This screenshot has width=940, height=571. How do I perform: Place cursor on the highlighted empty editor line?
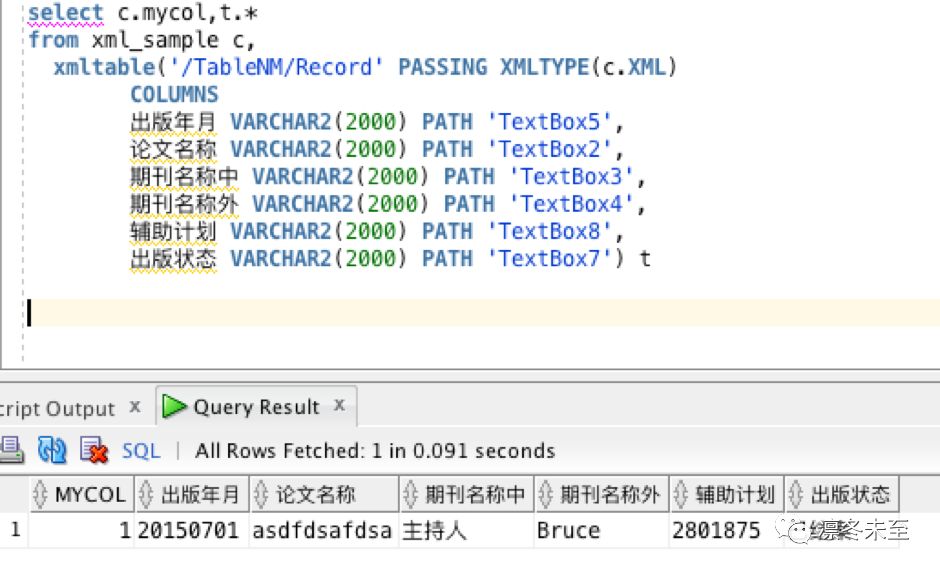pyautogui.click(x=483, y=312)
